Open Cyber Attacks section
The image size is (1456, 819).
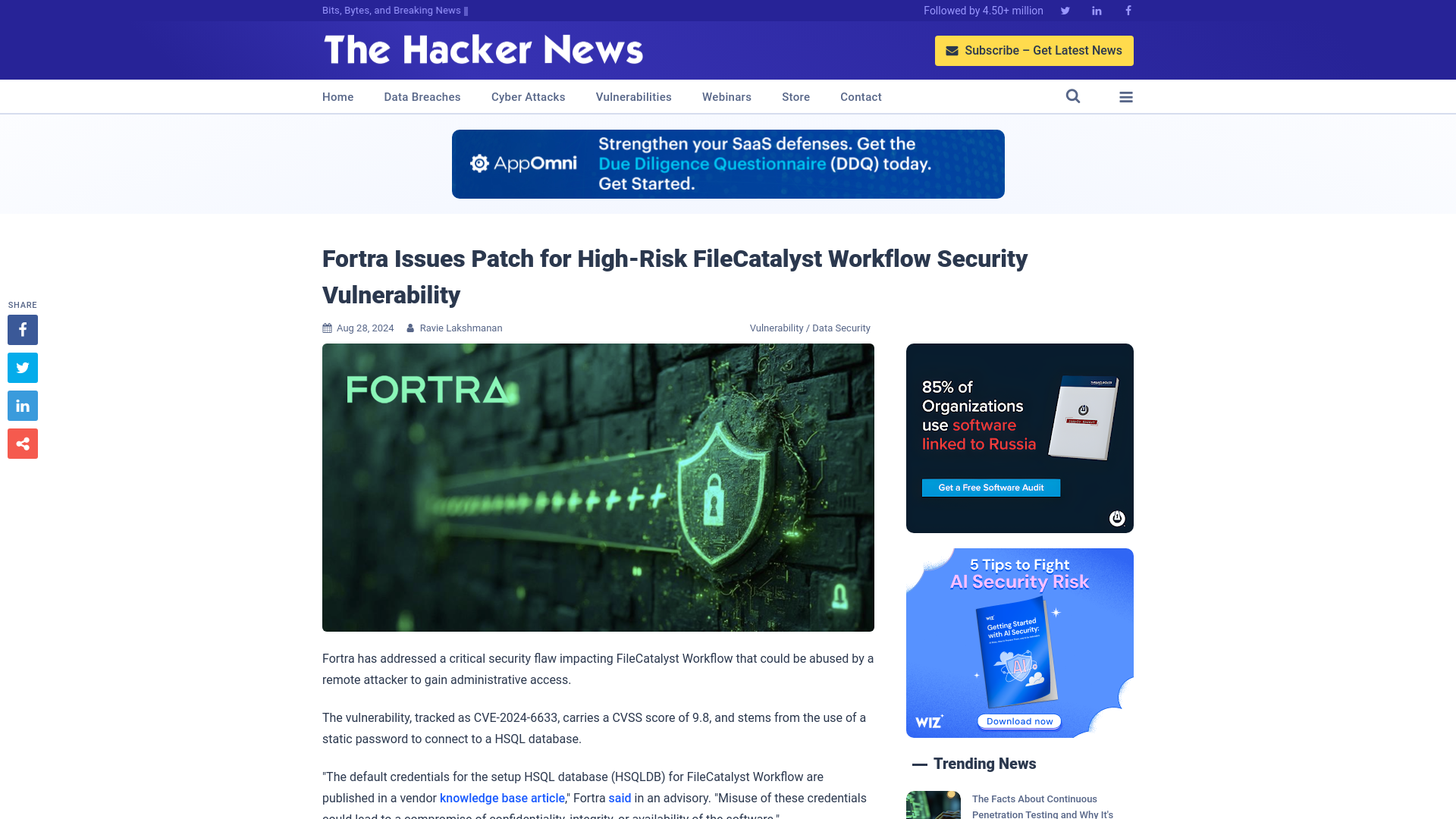pyautogui.click(x=528, y=97)
